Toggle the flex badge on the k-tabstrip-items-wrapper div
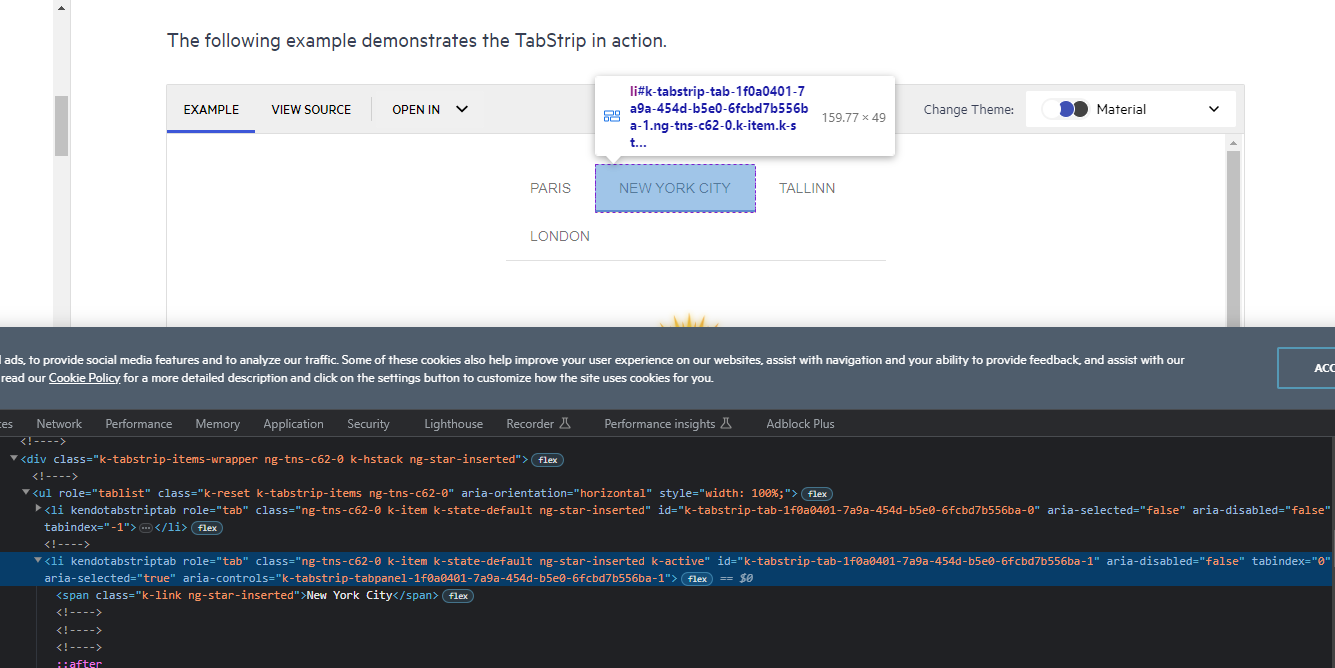 pos(547,460)
